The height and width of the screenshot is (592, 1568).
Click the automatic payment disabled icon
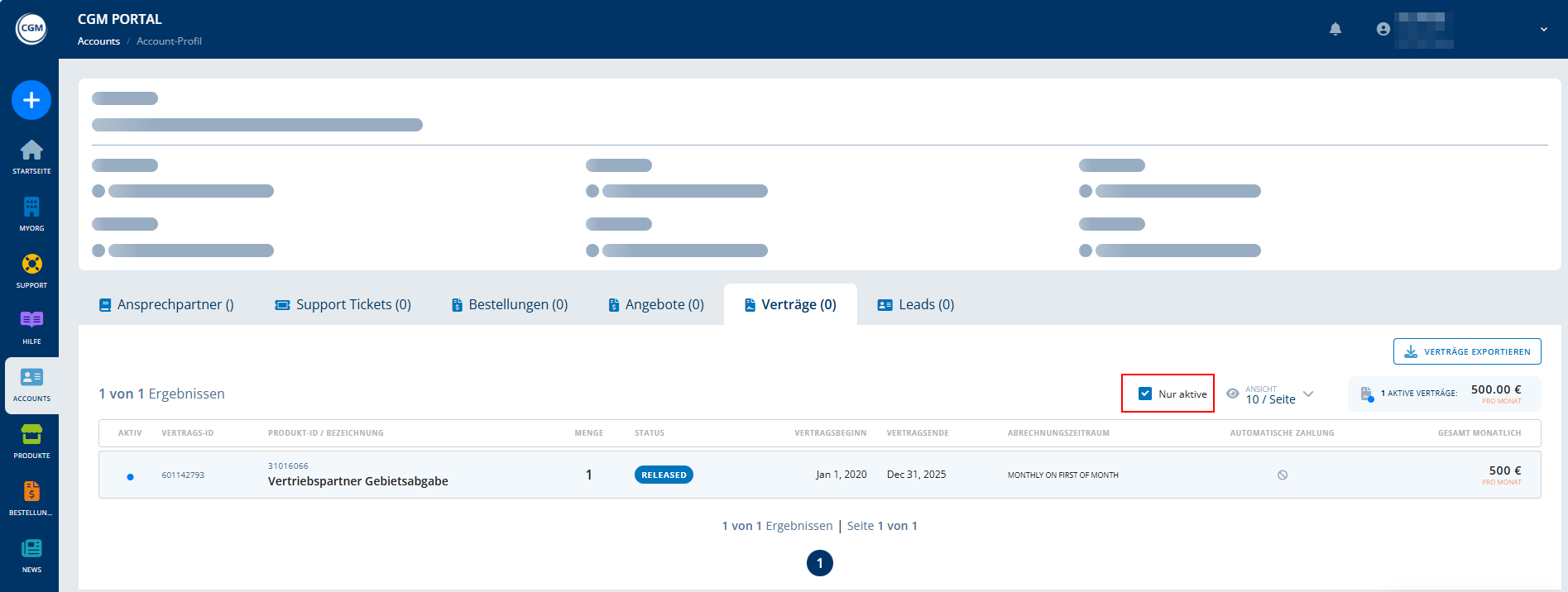tap(1283, 475)
